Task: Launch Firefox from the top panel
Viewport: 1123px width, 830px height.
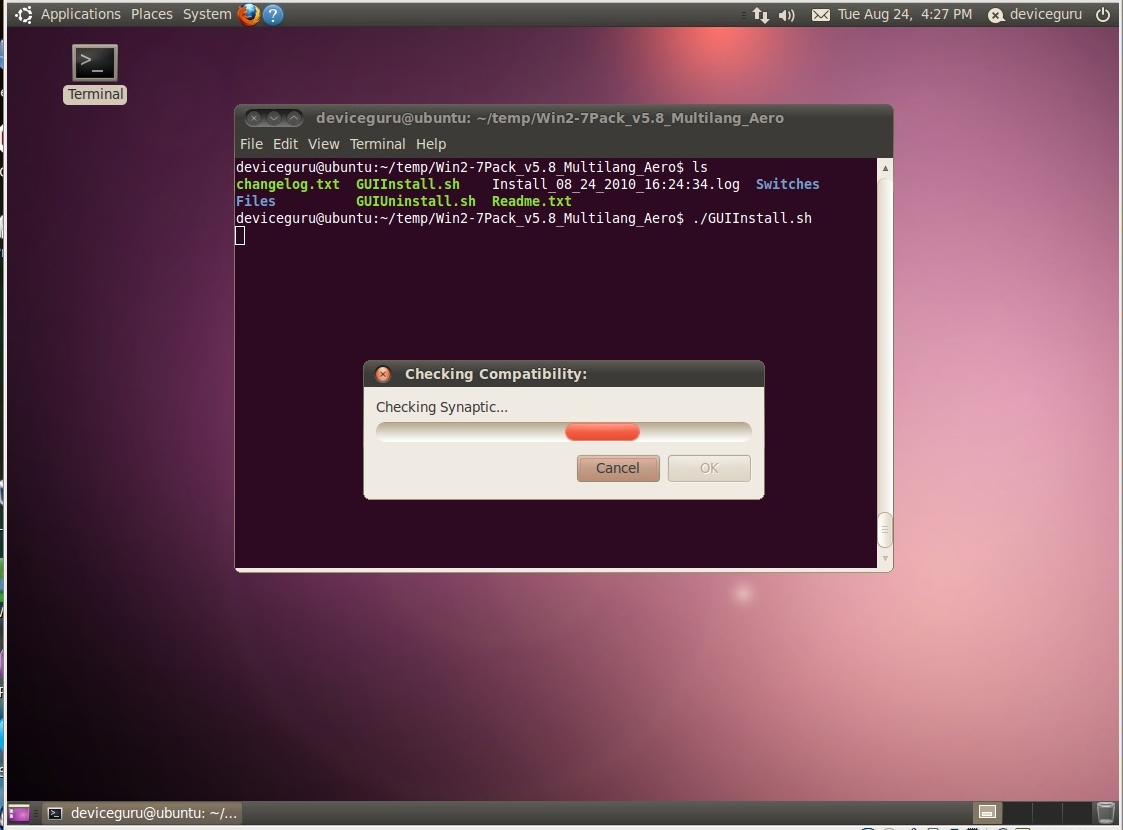Action: click(x=249, y=14)
